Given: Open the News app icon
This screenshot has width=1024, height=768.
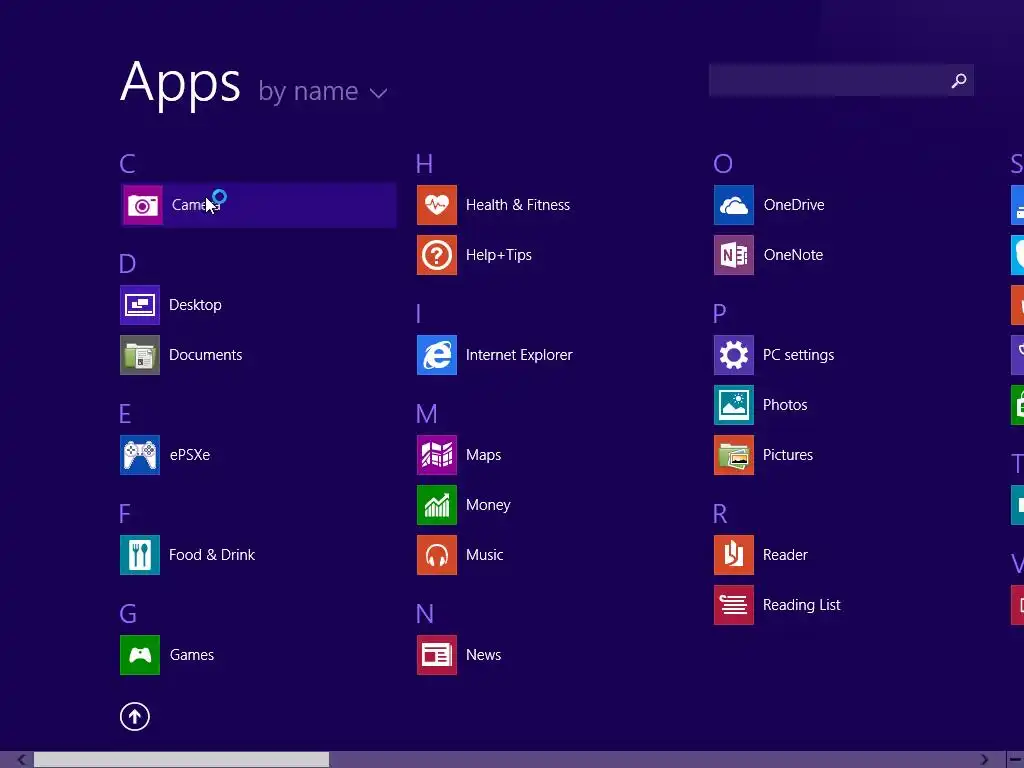Looking at the screenshot, I should 437,655.
